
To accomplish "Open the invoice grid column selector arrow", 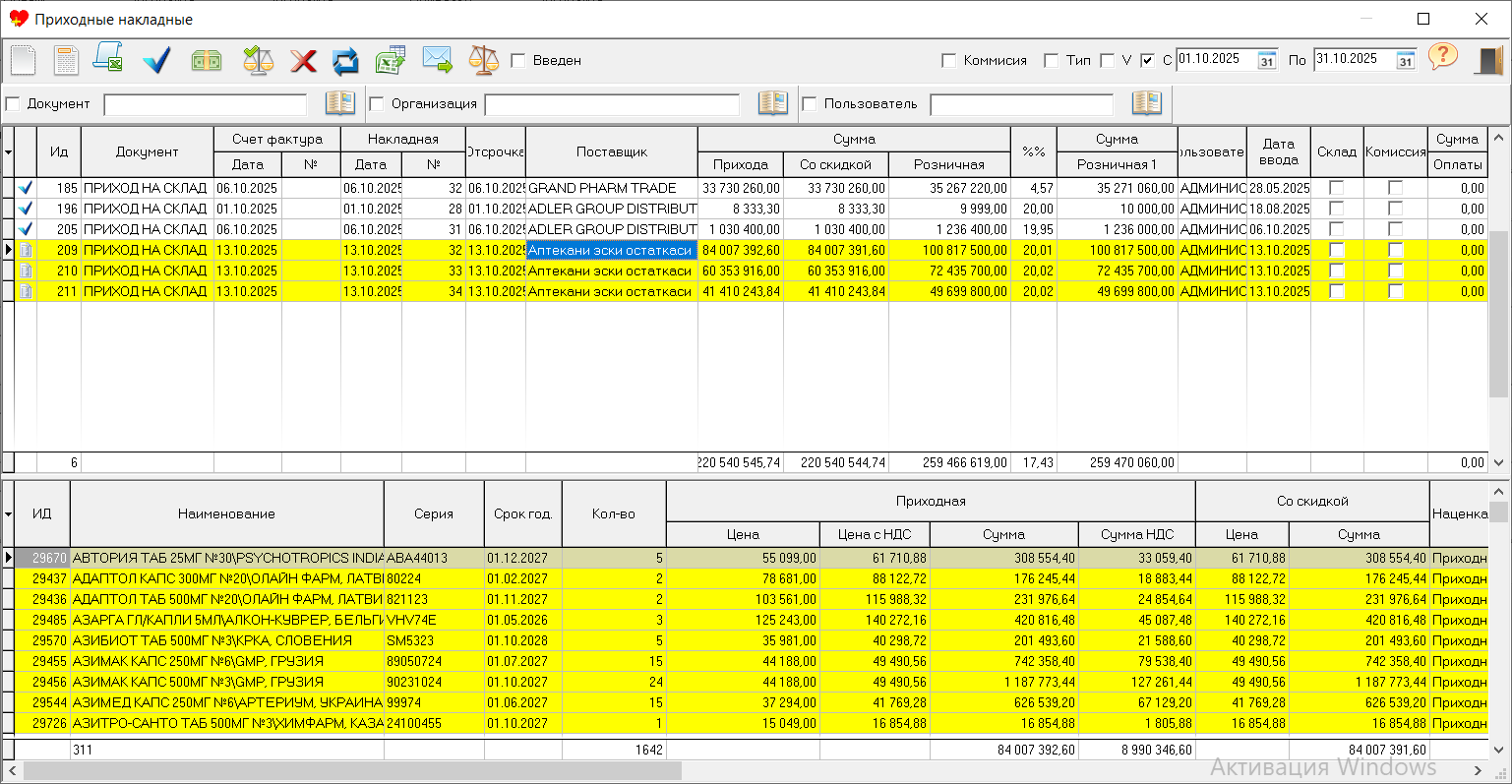I will click(x=9, y=151).
